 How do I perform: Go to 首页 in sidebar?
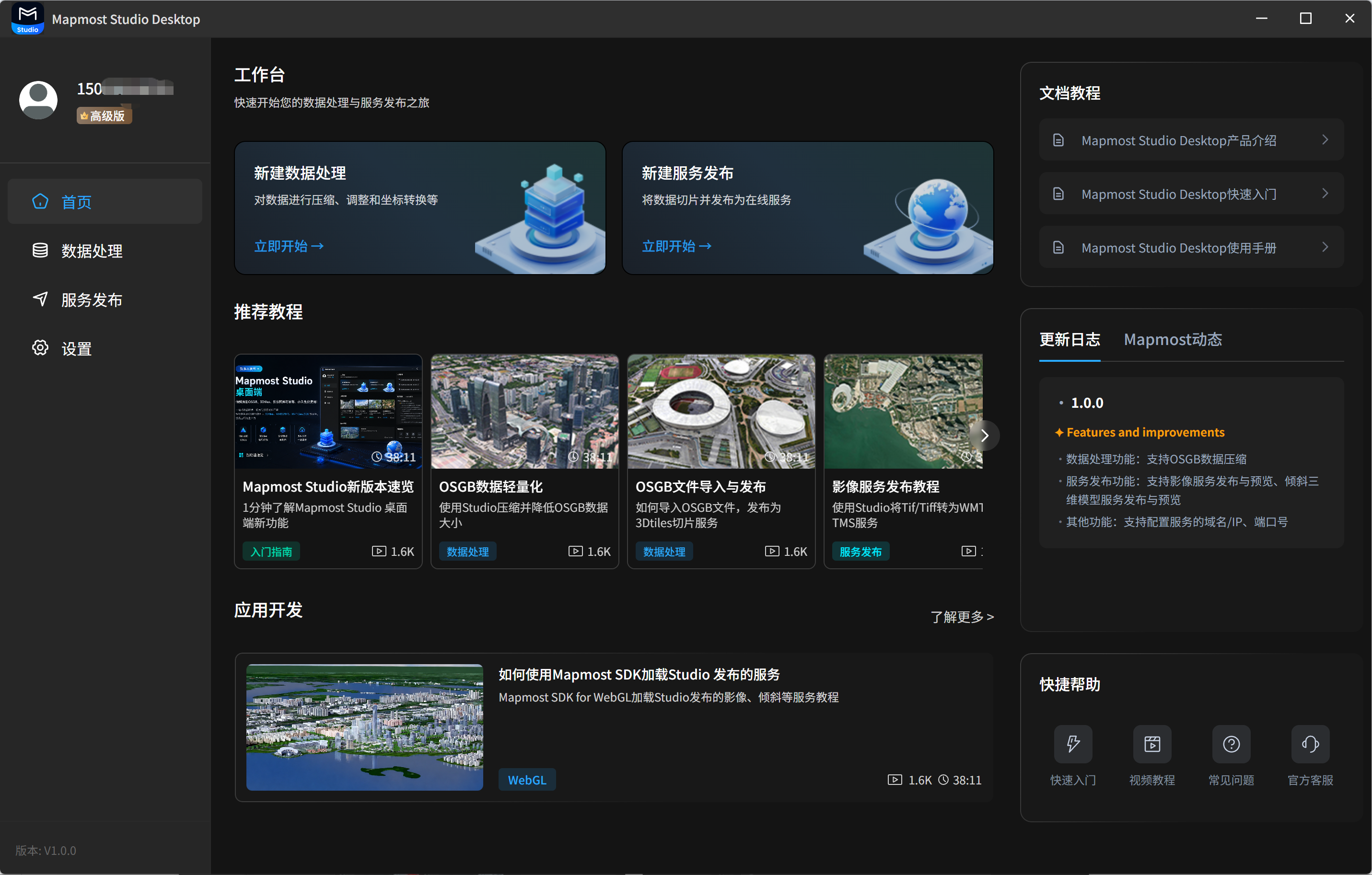click(105, 202)
